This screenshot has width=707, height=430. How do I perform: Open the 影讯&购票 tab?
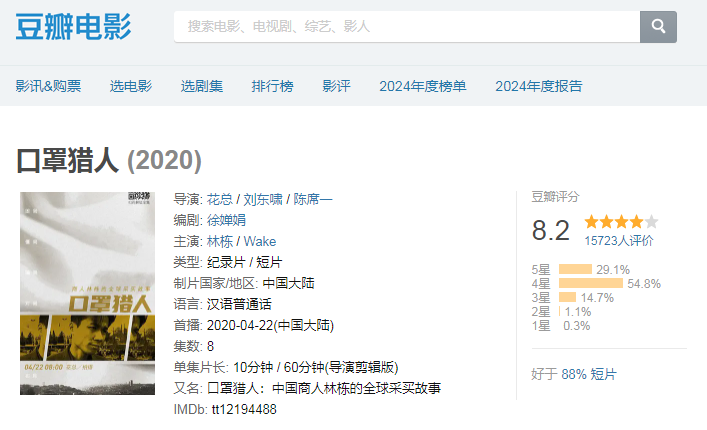48,86
